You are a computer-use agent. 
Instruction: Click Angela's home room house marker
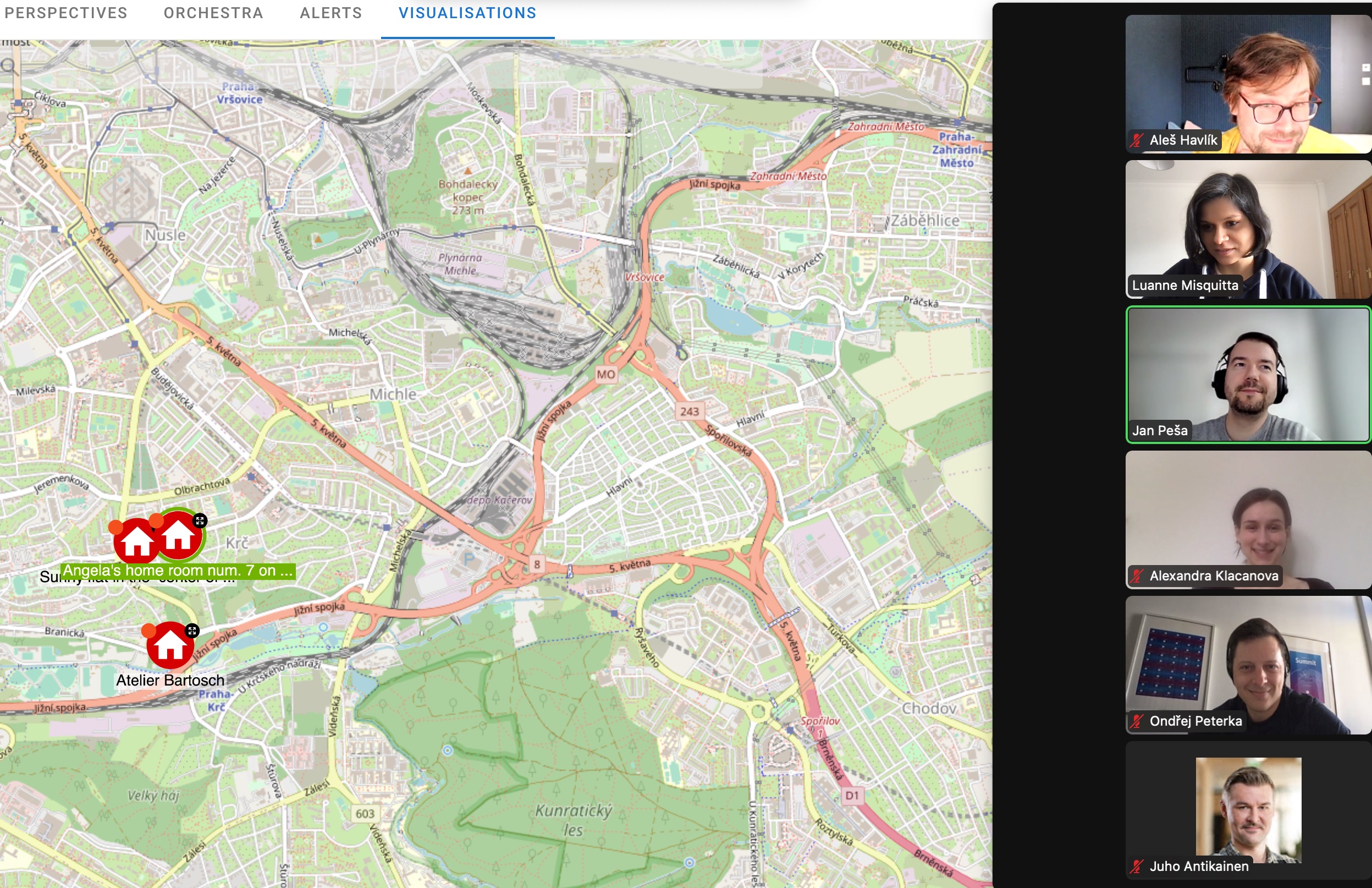pyautogui.click(x=179, y=536)
